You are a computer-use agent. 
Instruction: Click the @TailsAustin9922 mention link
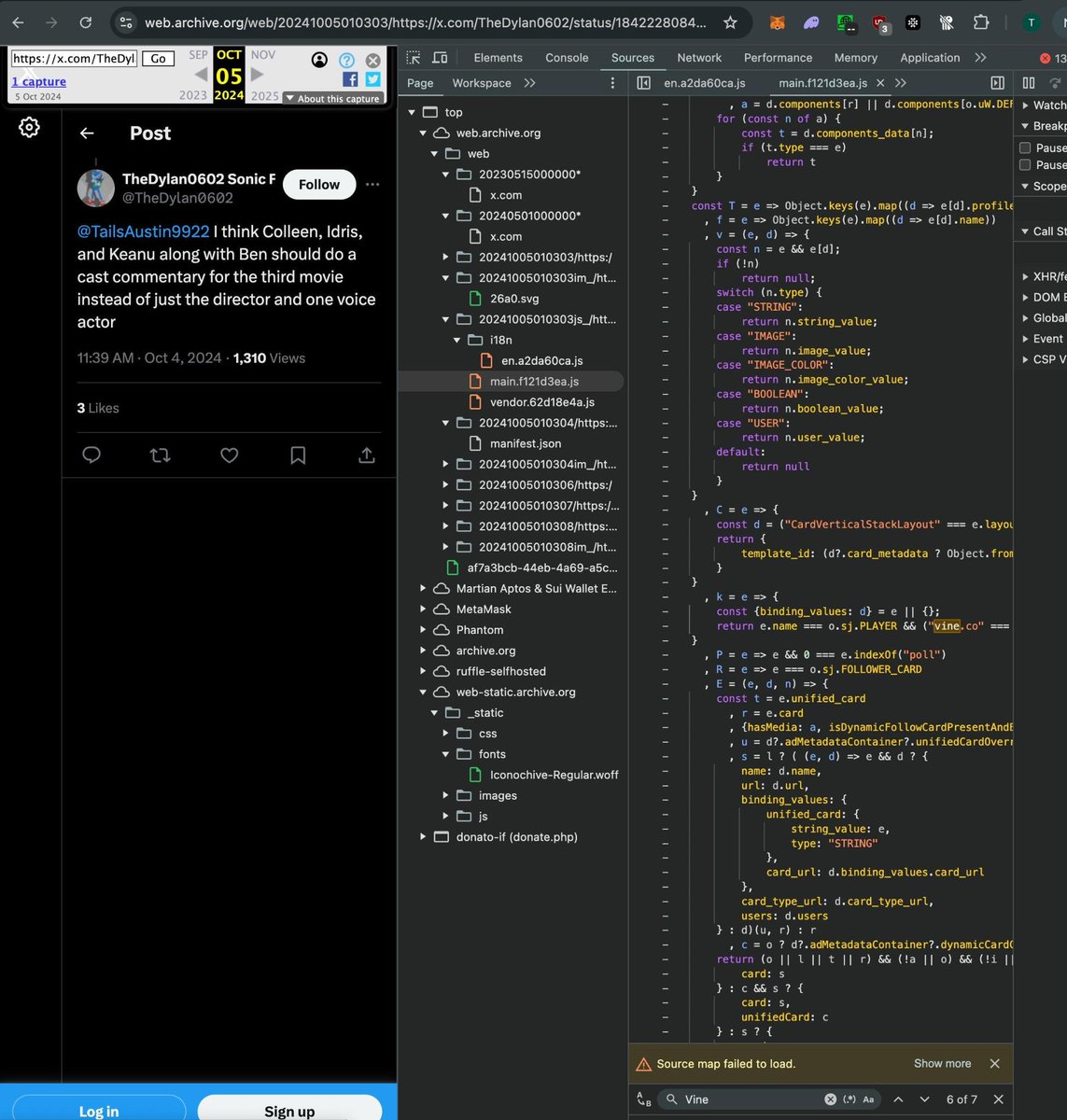tap(143, 231)
